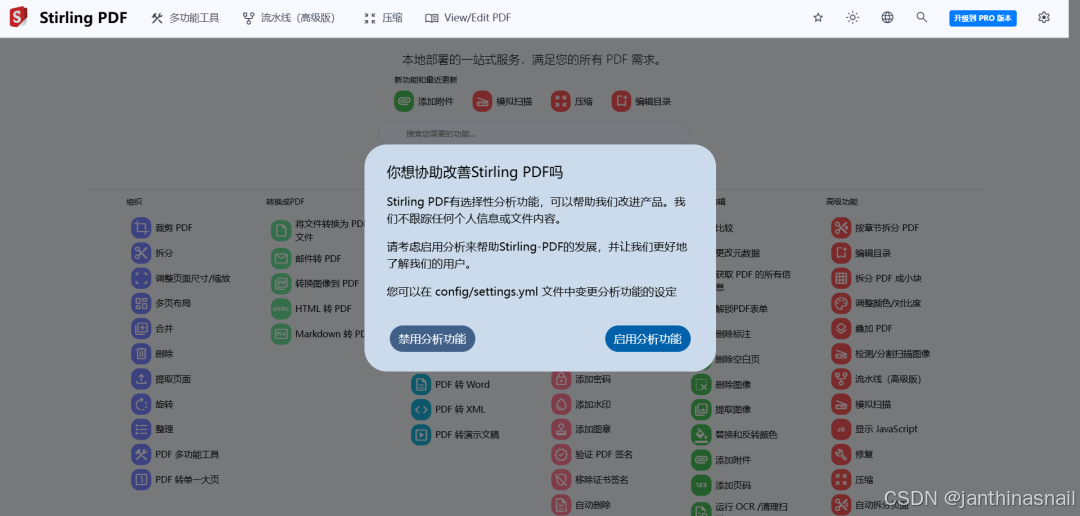Click the 调整页面尺寸/缩放 icon

point(141,278)
